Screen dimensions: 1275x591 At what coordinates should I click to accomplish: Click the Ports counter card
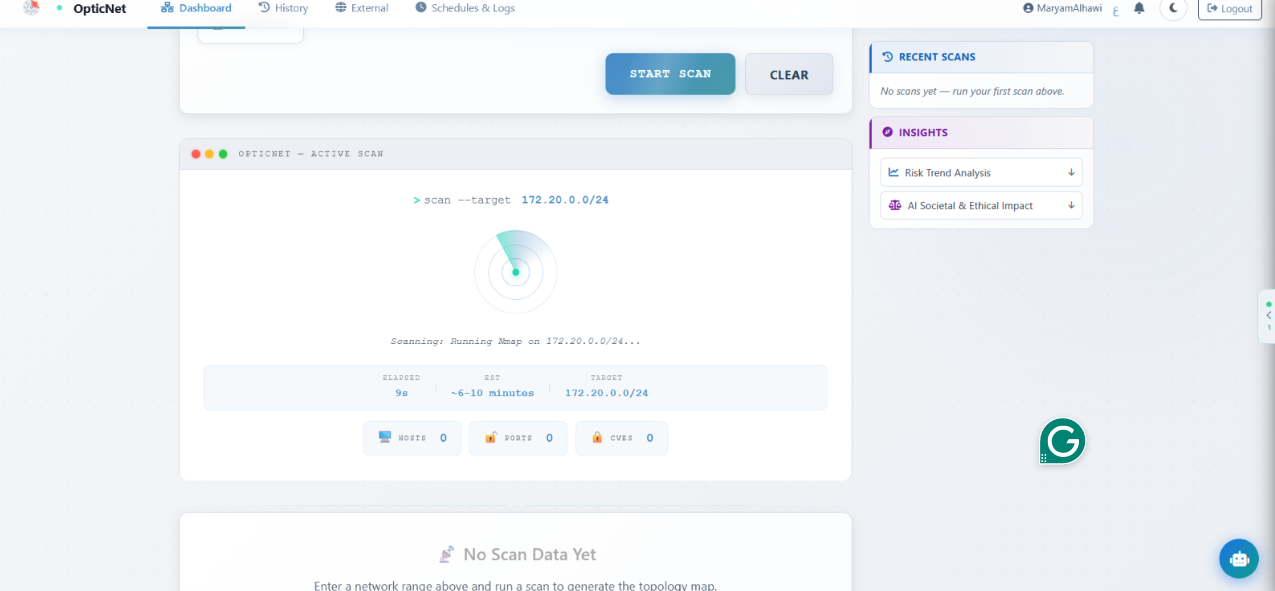click(x=518, y=438)
